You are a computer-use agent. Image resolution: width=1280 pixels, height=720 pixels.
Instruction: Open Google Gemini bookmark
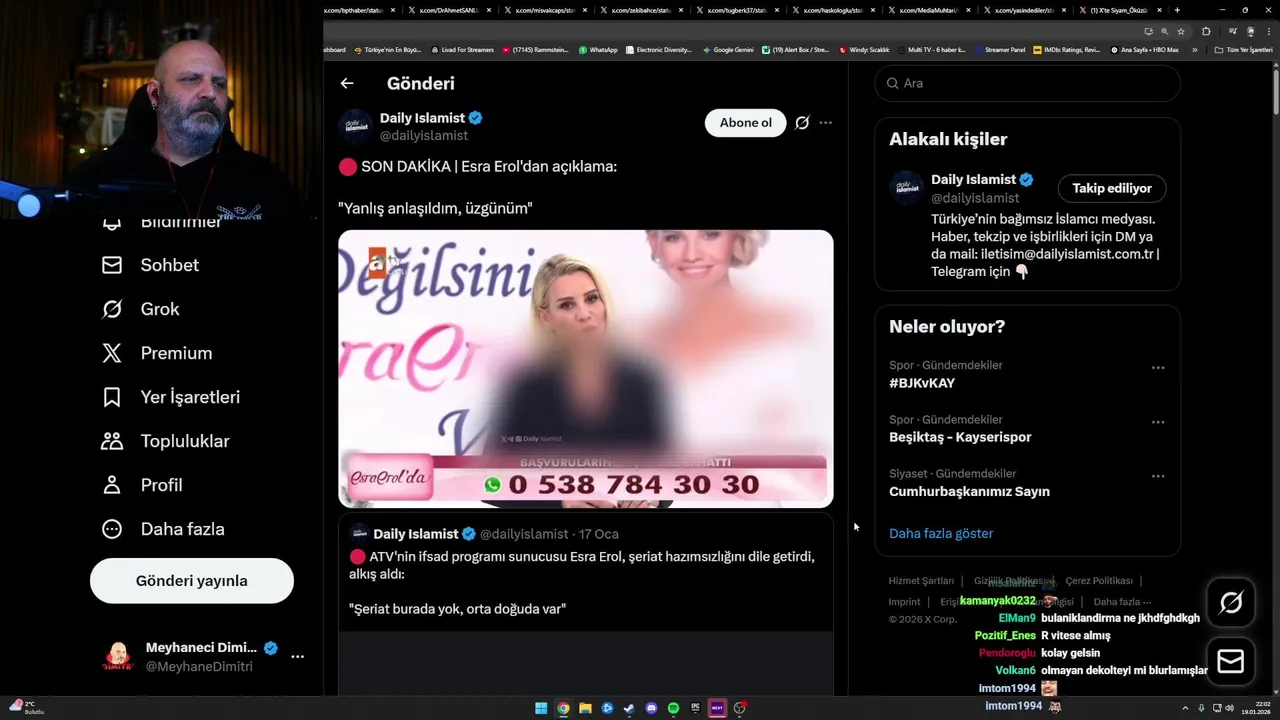coord(728,50)
